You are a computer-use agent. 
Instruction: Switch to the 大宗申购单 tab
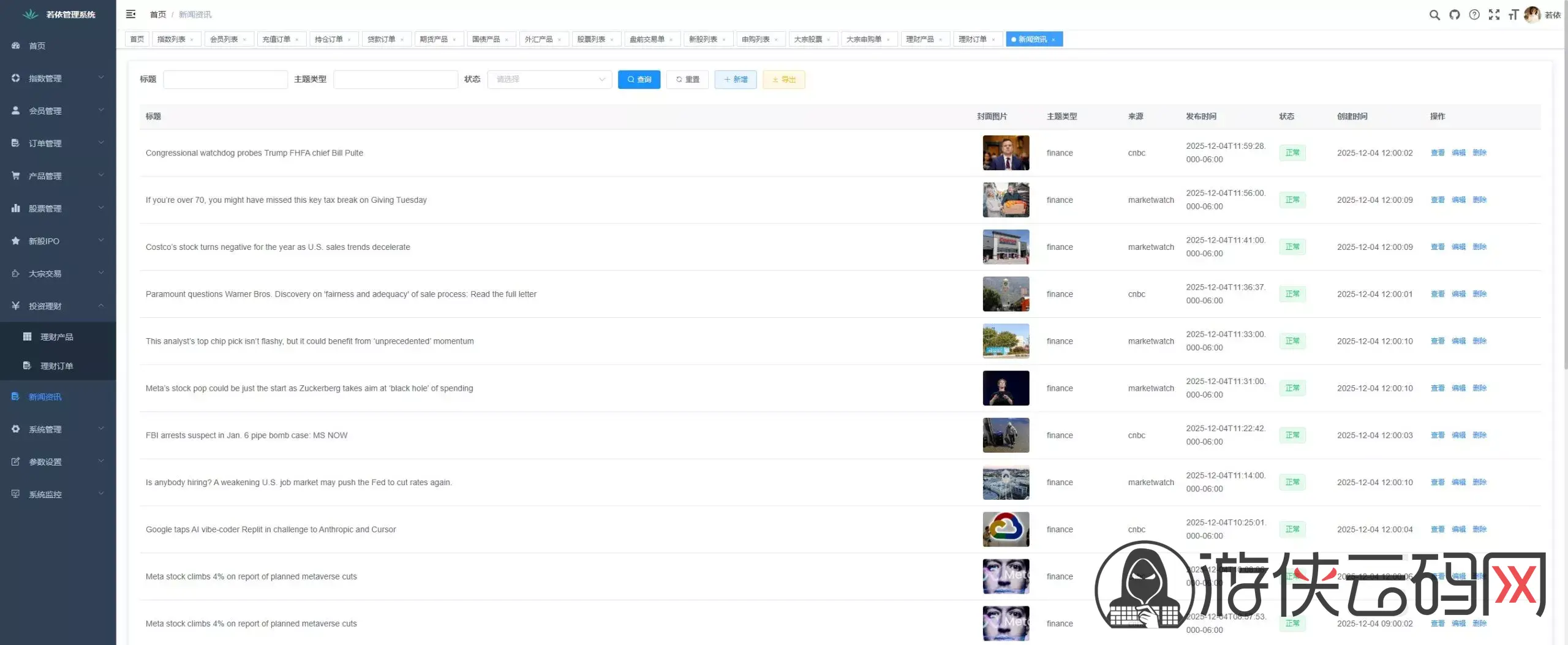(869, 39)
